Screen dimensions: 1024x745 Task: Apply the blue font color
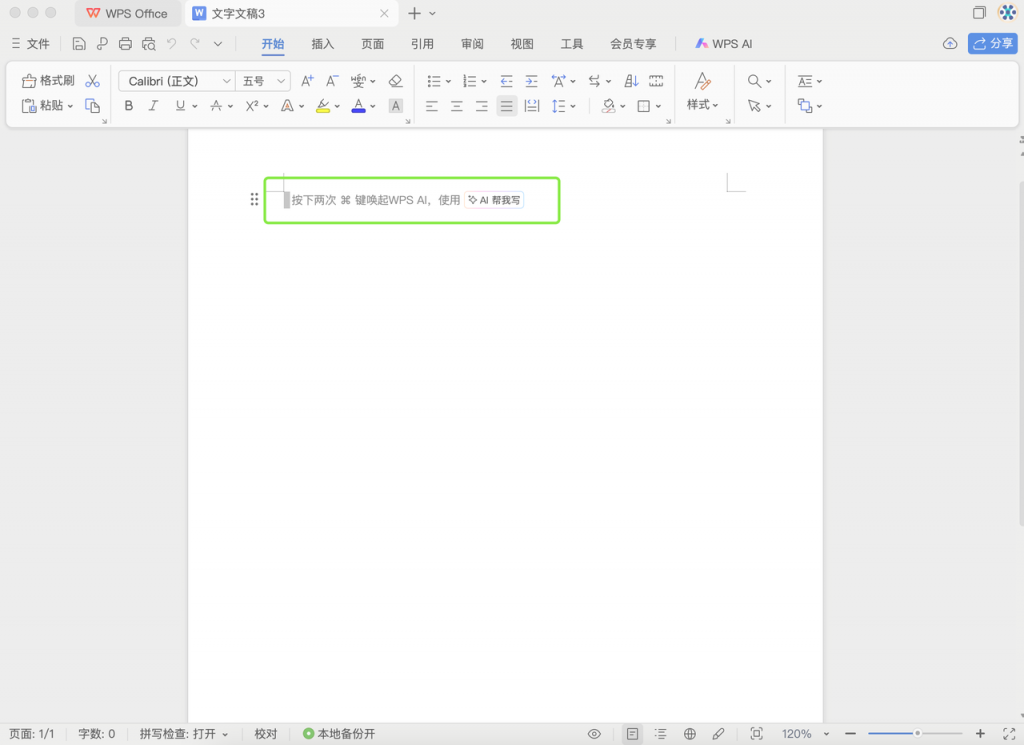pyautogui.click(x=359, y=106)
